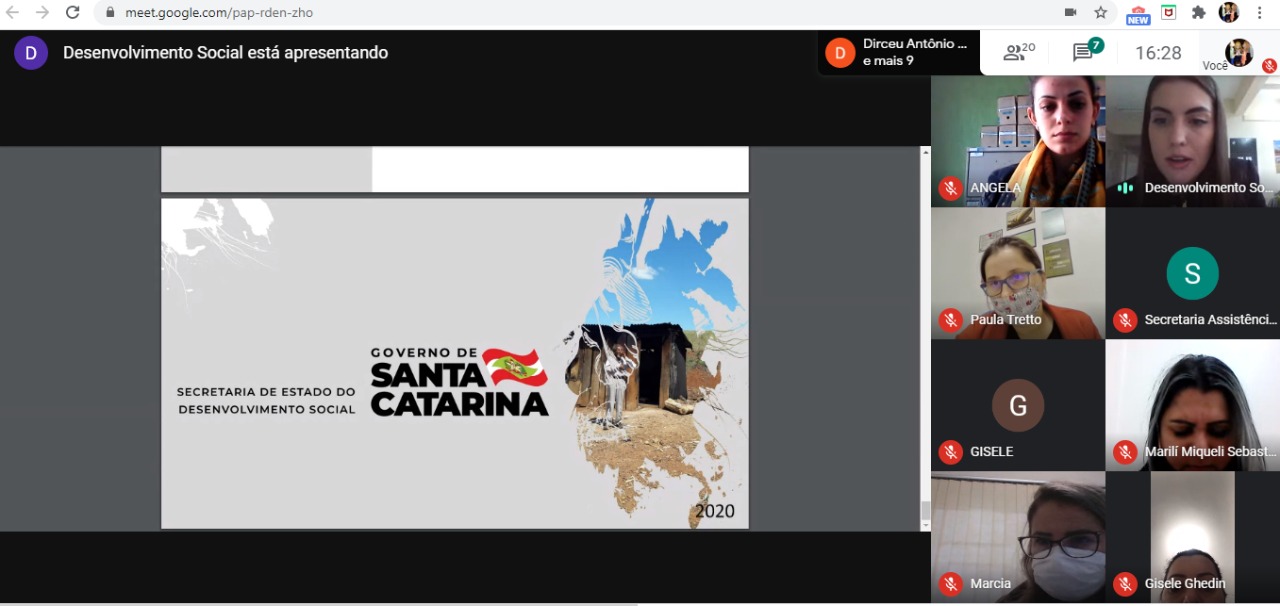Click the name label 'Marcia'
The width and height of the screenshot is (1280, 606).
[x=990, y=584]
